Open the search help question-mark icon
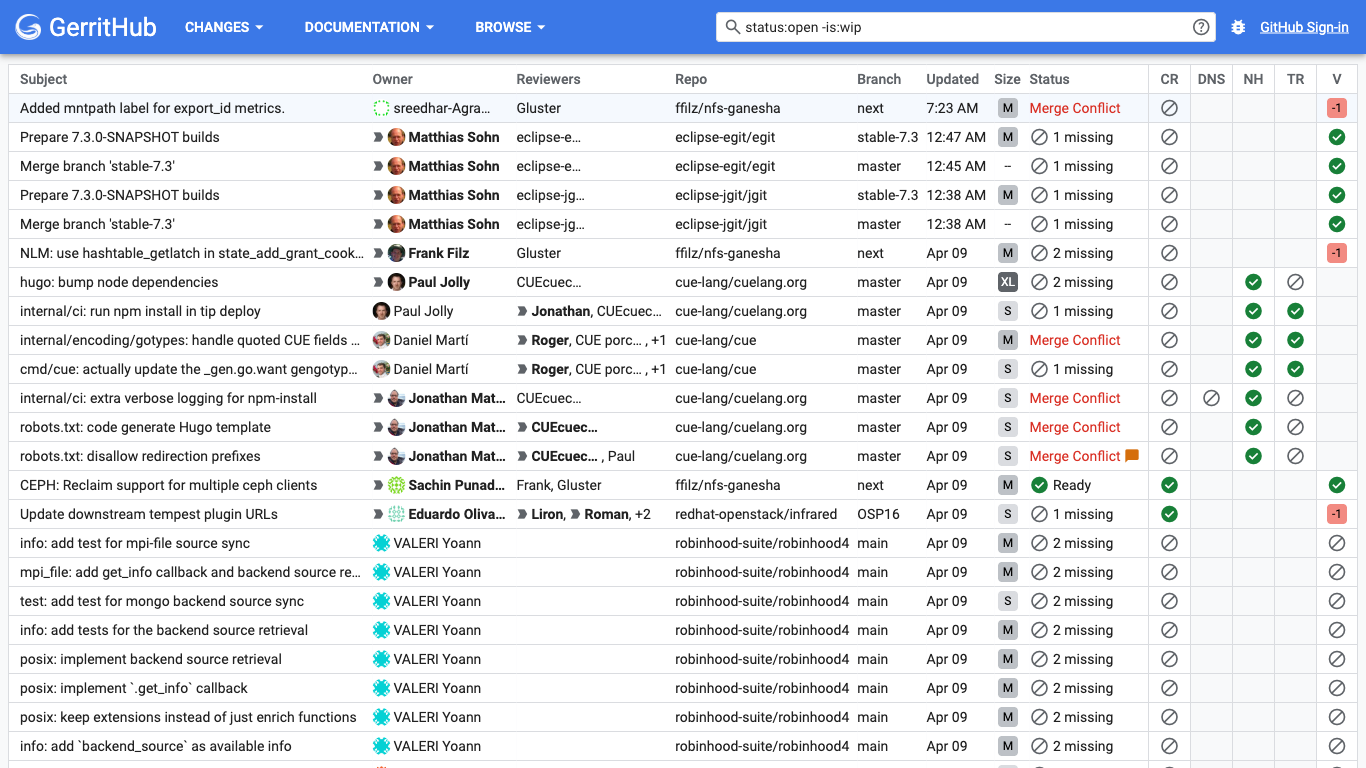 (x=1201, y=27)
